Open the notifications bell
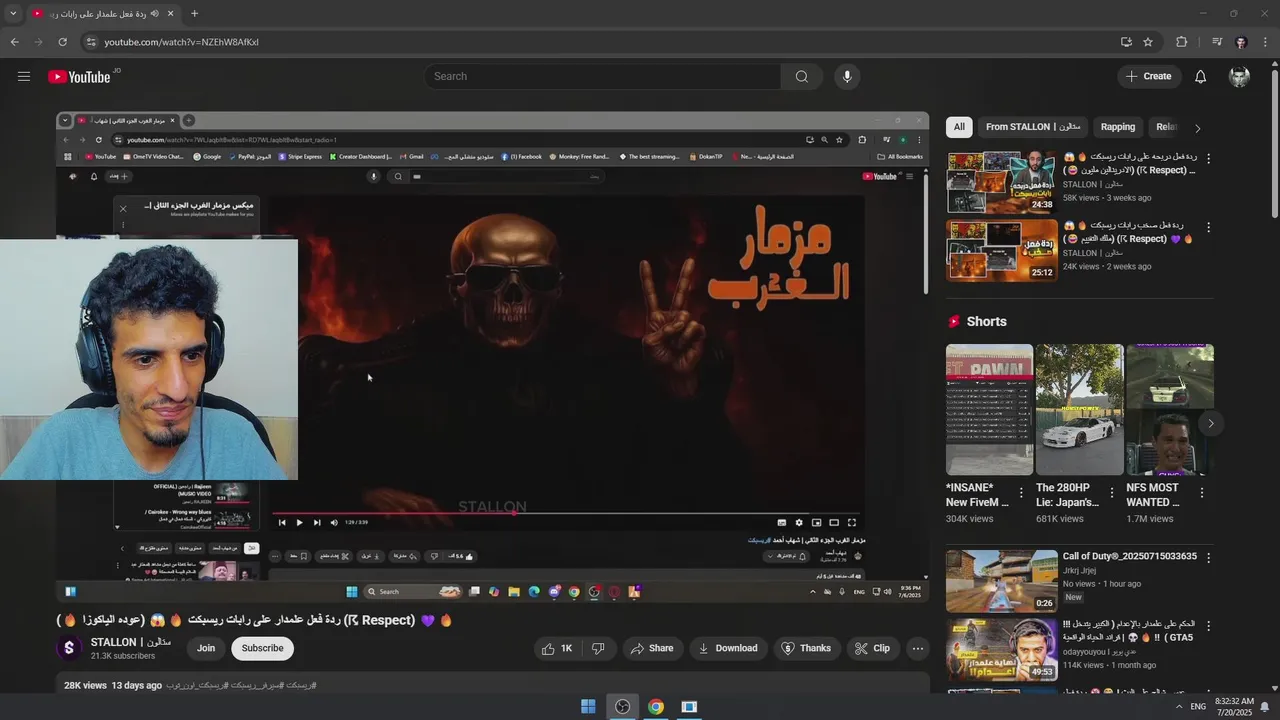 click(1200, 76)
